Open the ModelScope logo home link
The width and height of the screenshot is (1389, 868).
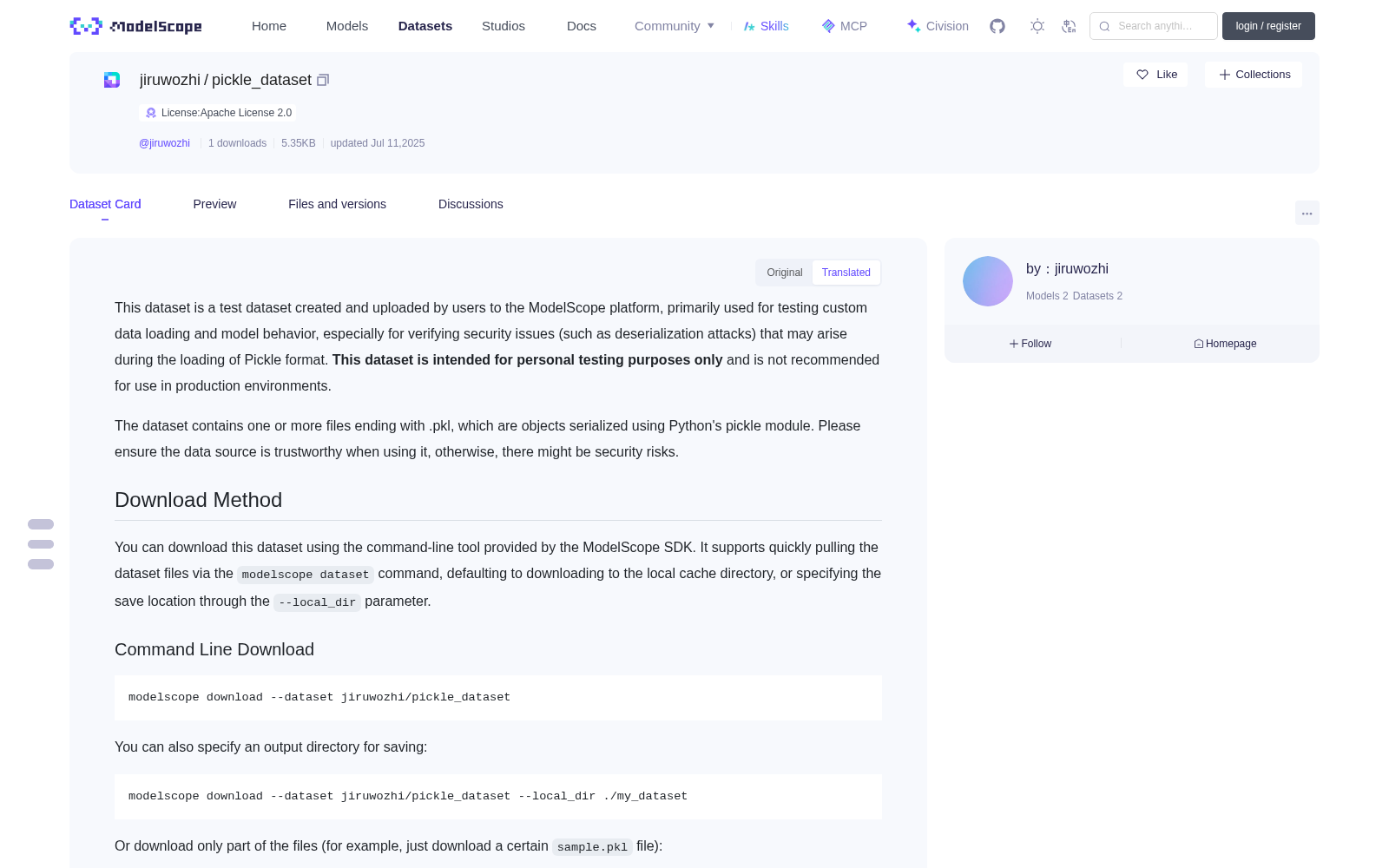136,26
